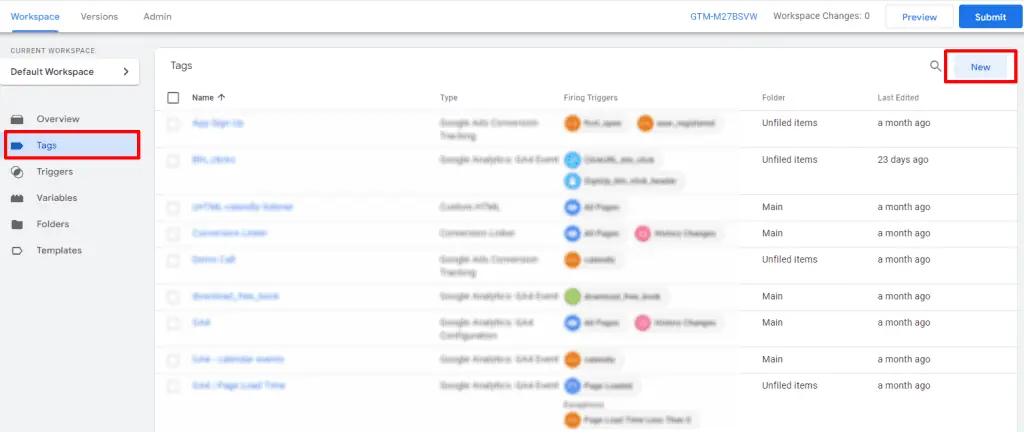This screenshot has width=1024, height=432.
Task: Click the CURRENT WORKSPACE label
Action: pyautogui.click(x=53, y=50)
